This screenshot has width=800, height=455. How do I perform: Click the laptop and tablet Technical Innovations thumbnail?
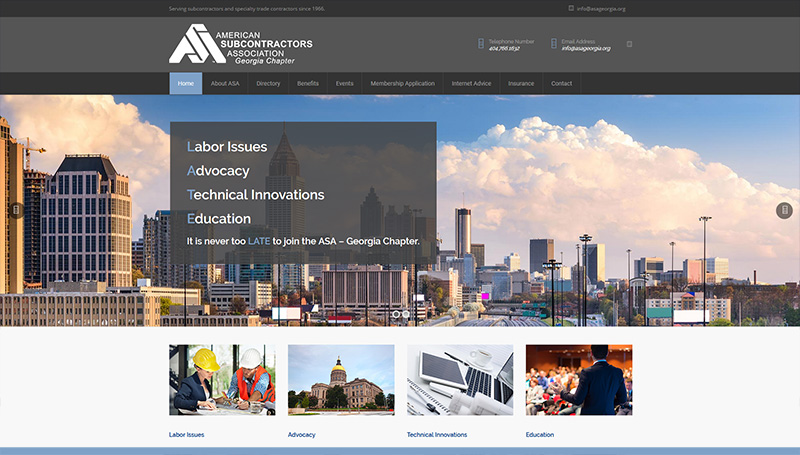(x=460, y=380)
